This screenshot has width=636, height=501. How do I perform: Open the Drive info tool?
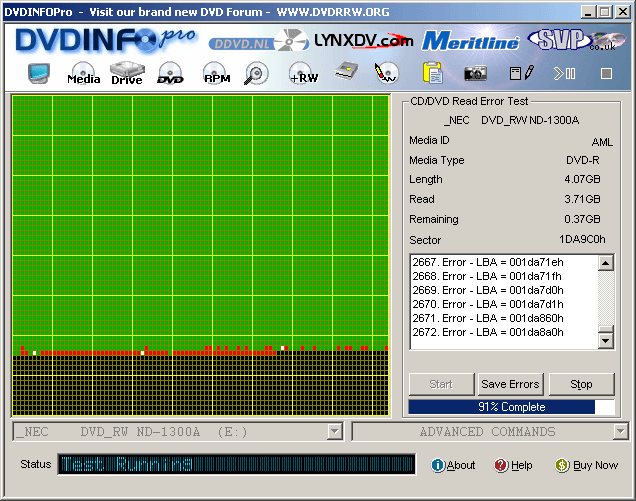(x=127, y=73)
